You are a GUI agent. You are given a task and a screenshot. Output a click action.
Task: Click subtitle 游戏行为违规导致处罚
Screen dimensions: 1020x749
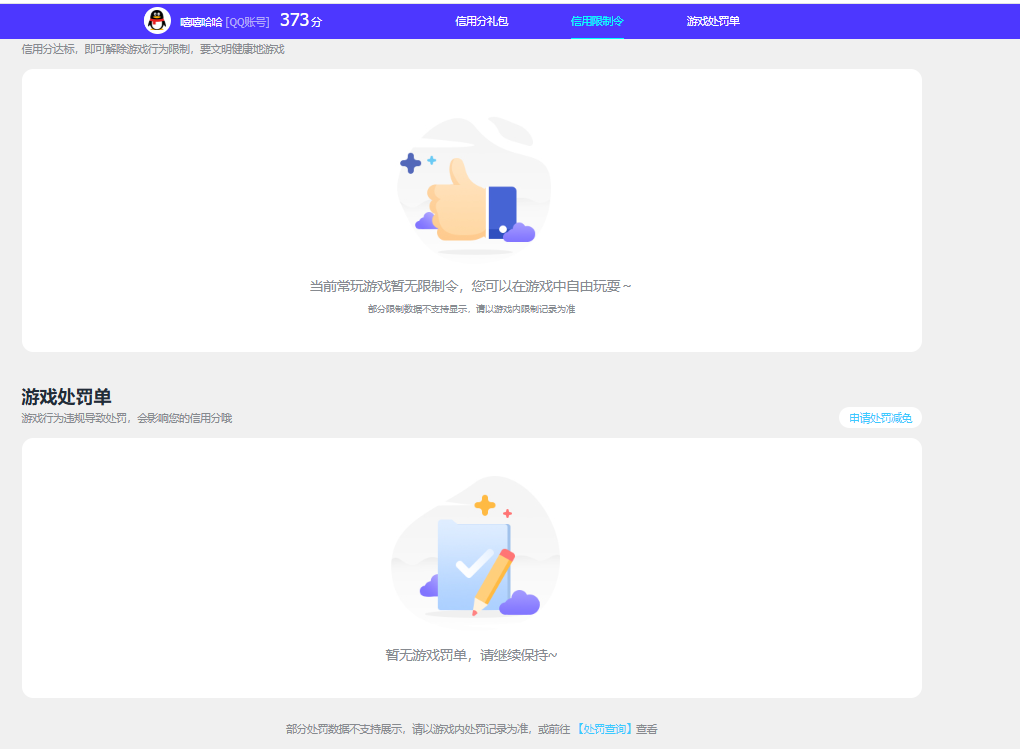[x=74, y=418]
